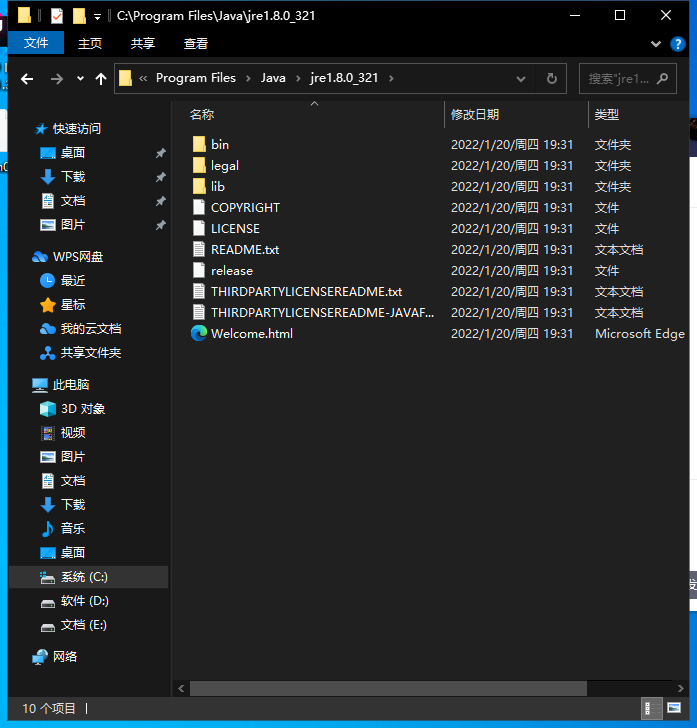Expand chevron after Program Files breadcrumb

pyautogui.click(x=248, y=78)
